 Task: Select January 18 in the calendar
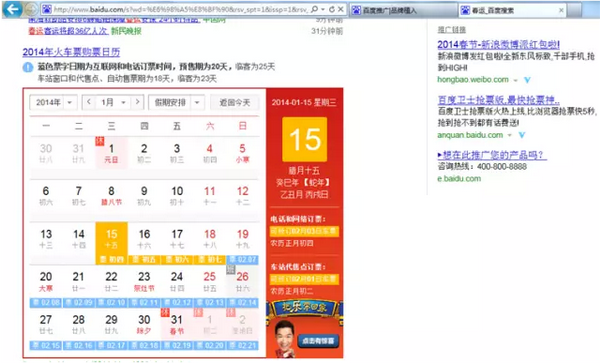point(210,239)
